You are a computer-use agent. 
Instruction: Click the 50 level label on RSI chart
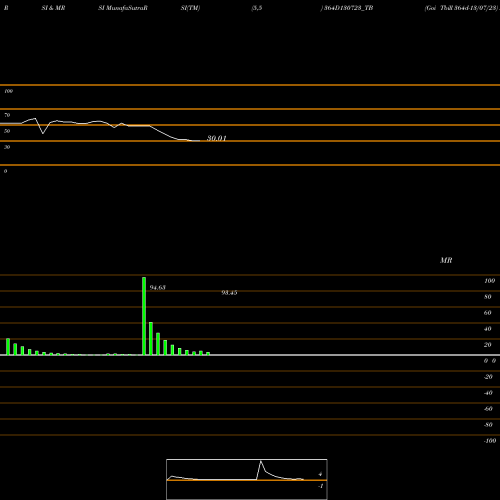7,131
